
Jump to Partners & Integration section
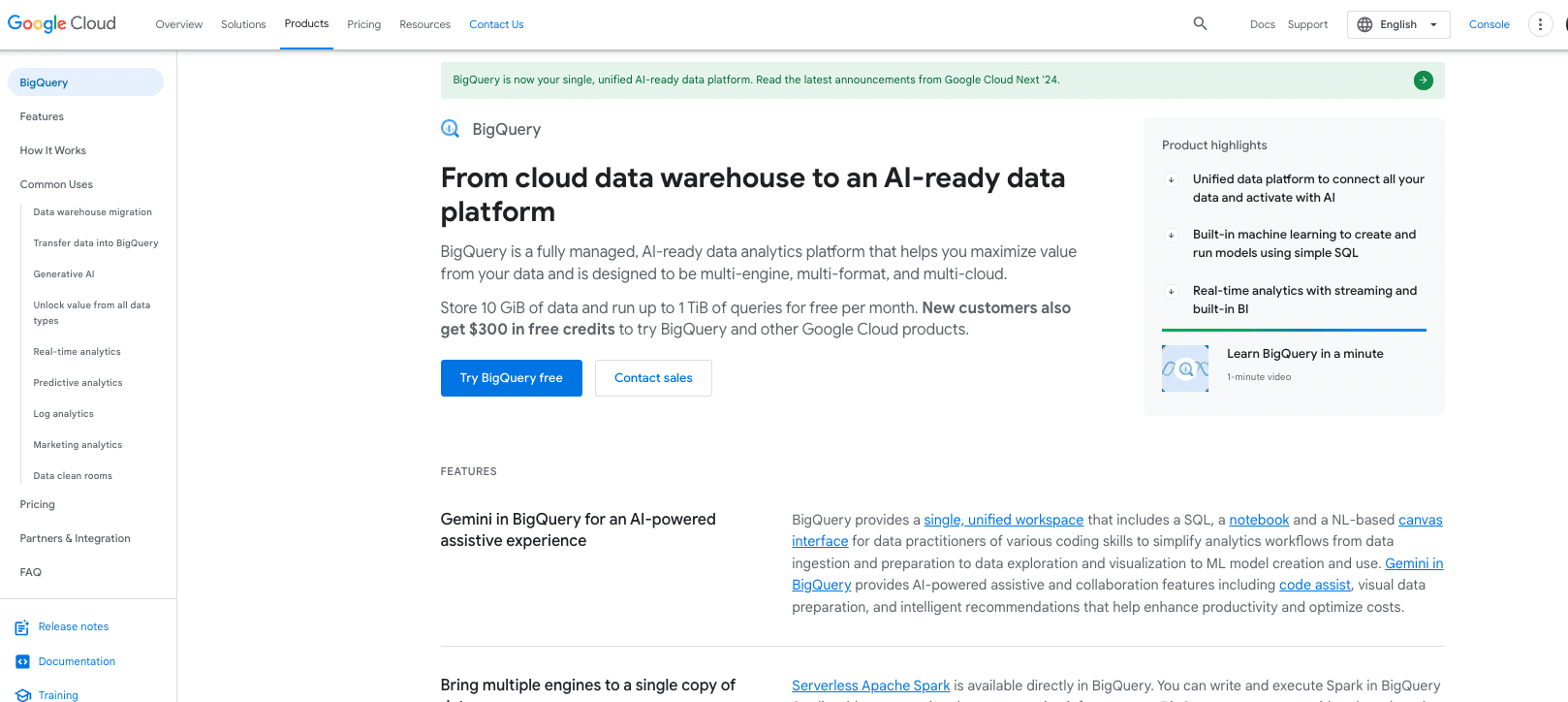click(76, 538)
